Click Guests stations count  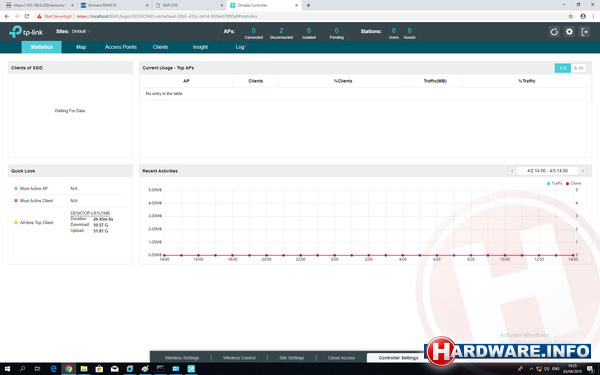[x=409, y=31]
